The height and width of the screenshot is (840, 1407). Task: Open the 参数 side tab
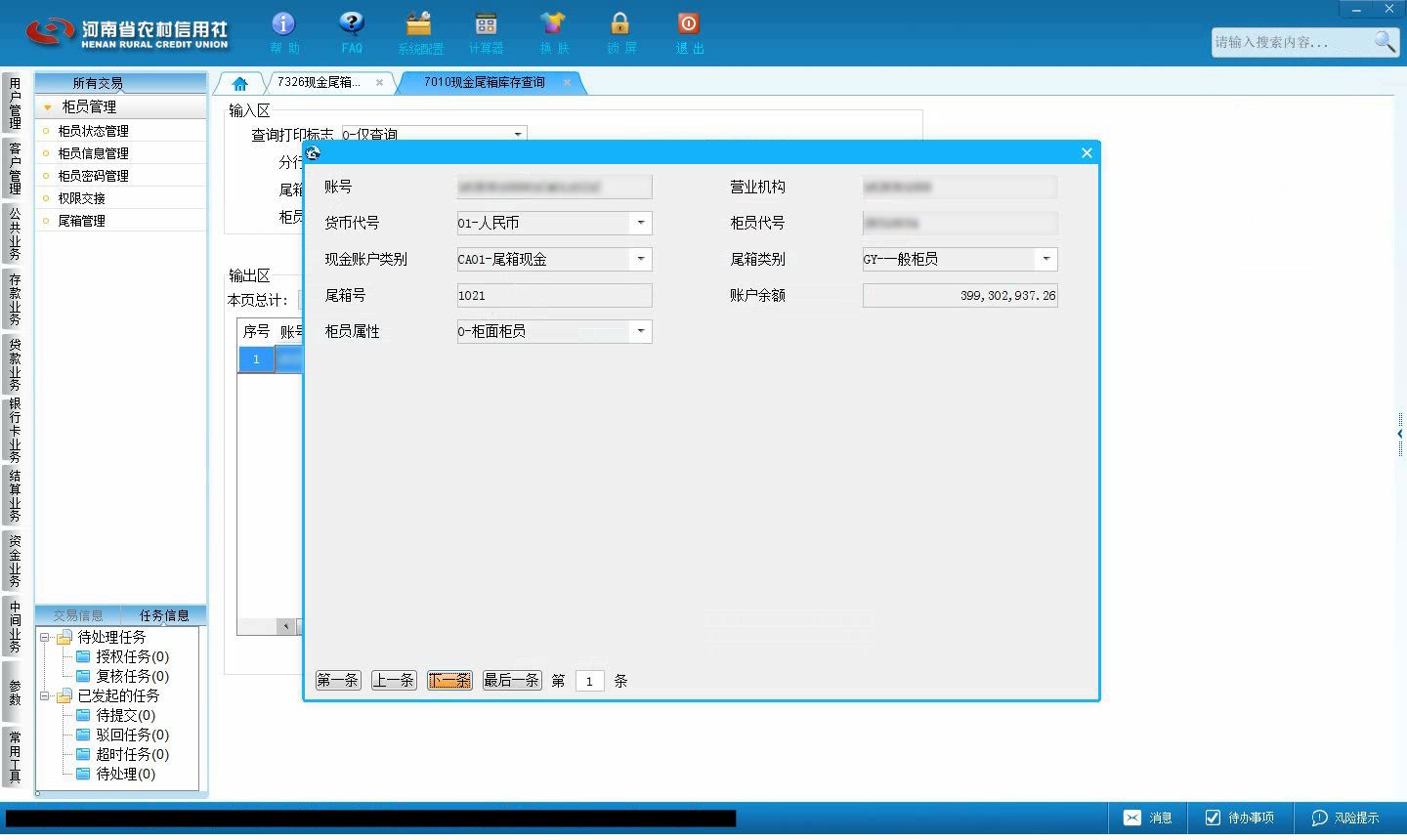tap(15, 692)
